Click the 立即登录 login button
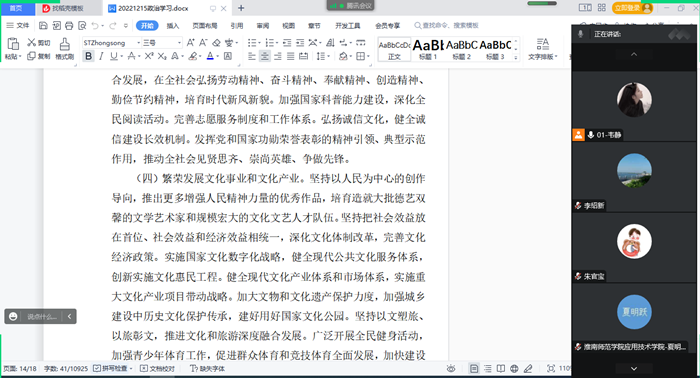 pos(633,8)
